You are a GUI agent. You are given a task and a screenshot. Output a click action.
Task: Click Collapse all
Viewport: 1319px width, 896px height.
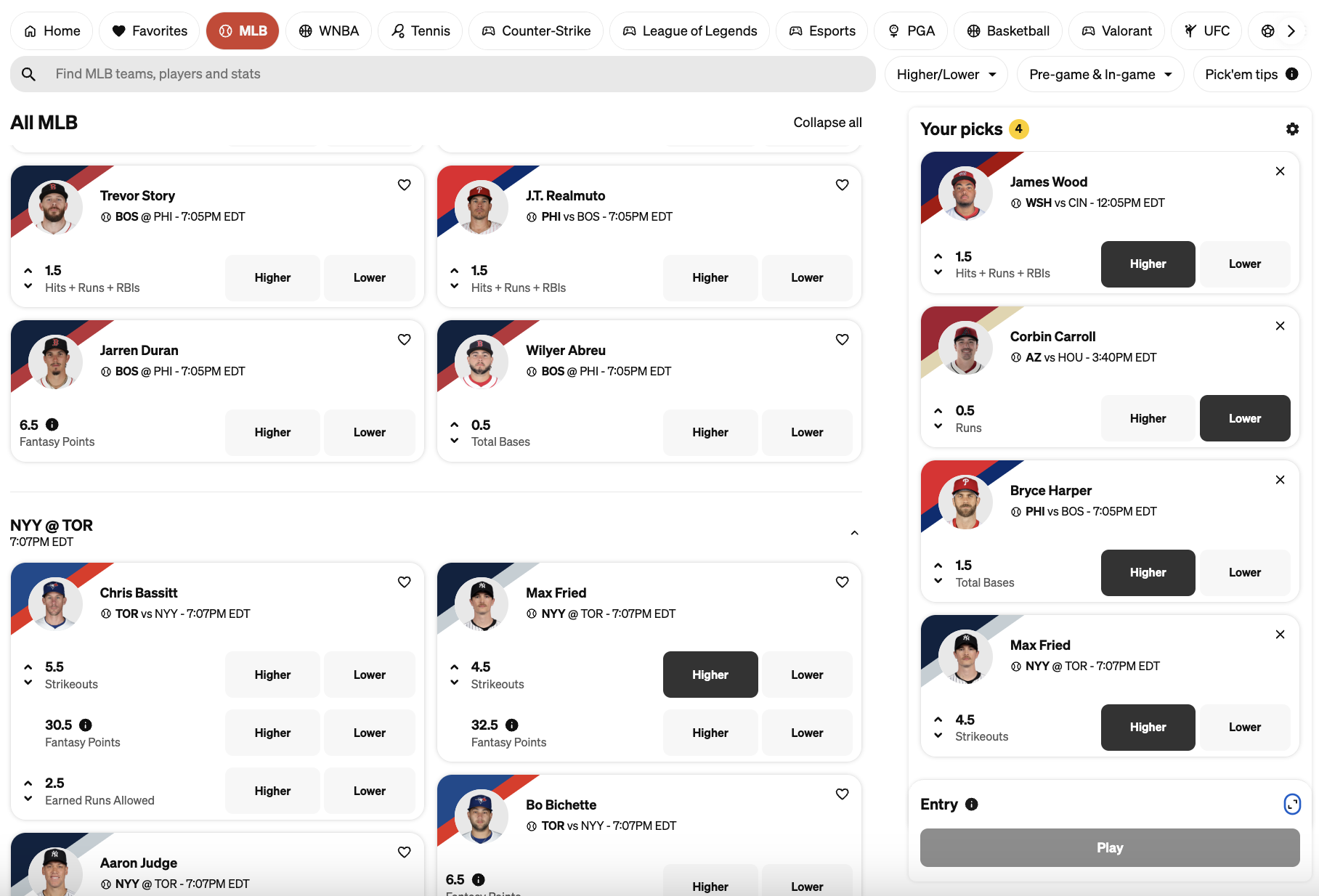click(x=827, y=123)
